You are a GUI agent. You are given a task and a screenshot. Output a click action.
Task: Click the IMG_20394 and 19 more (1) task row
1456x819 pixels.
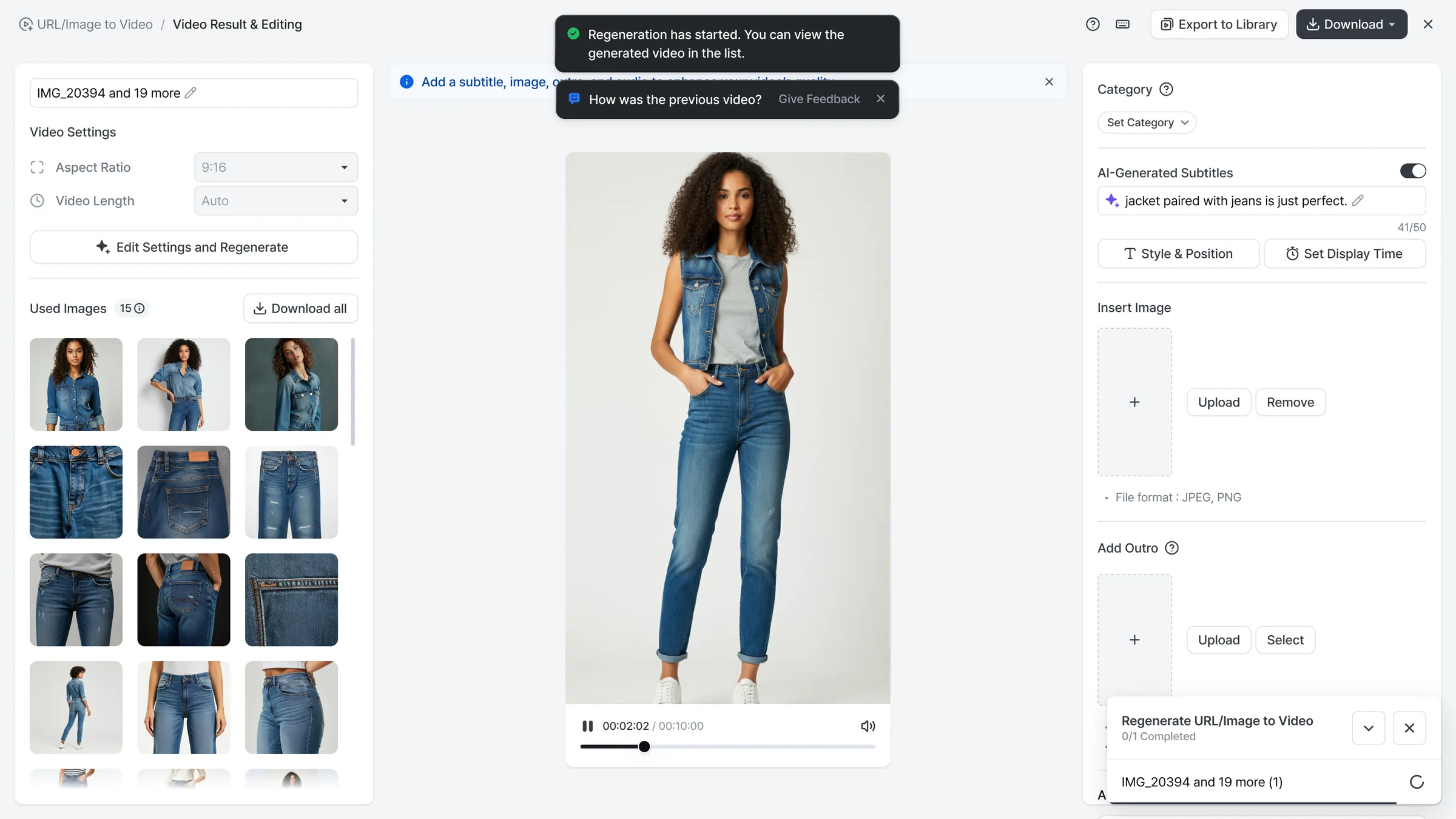point(1273,781)
